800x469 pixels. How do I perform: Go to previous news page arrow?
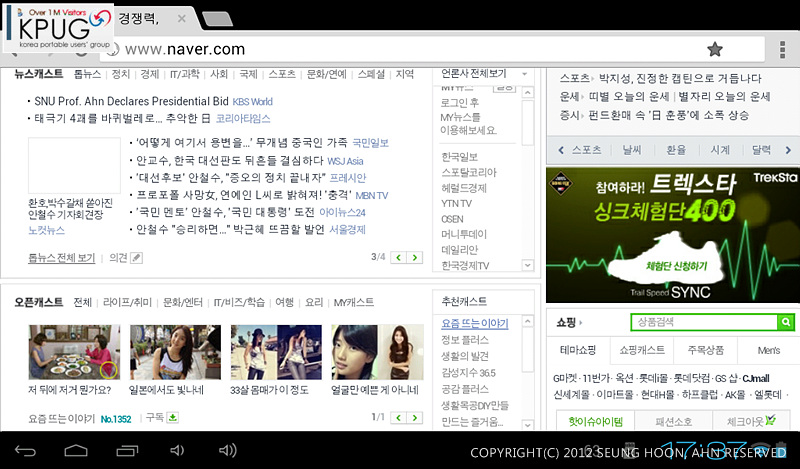coord(398,257)
